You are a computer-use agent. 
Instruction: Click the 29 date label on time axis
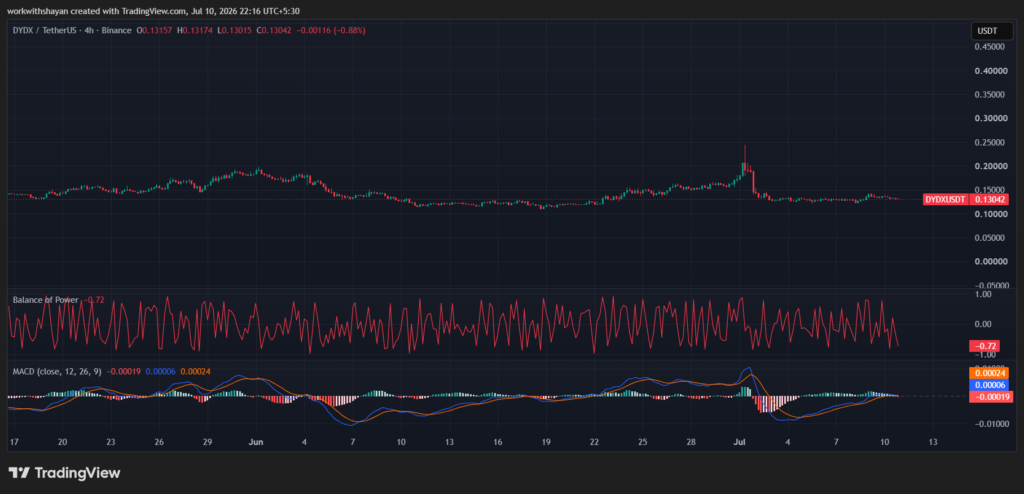point(207,442)
